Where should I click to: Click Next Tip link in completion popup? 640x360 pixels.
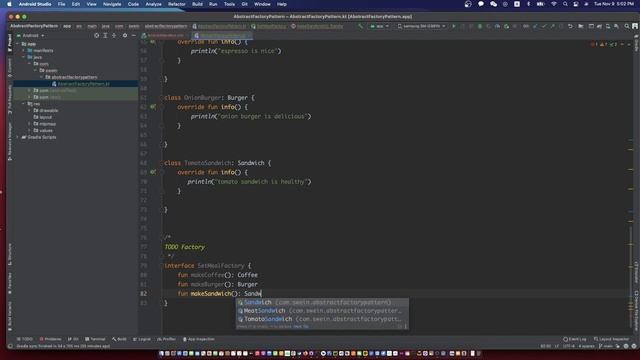pyautogui.click(x=301, y=327)
